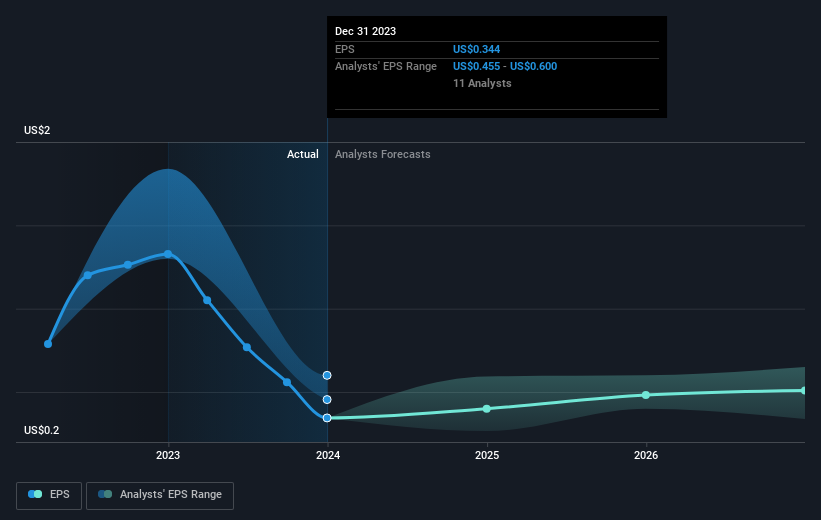Screen dimensions: 821x520
Task: Click the Dec 31 2023 tooltip date
Action: click(x=365, y=31)
